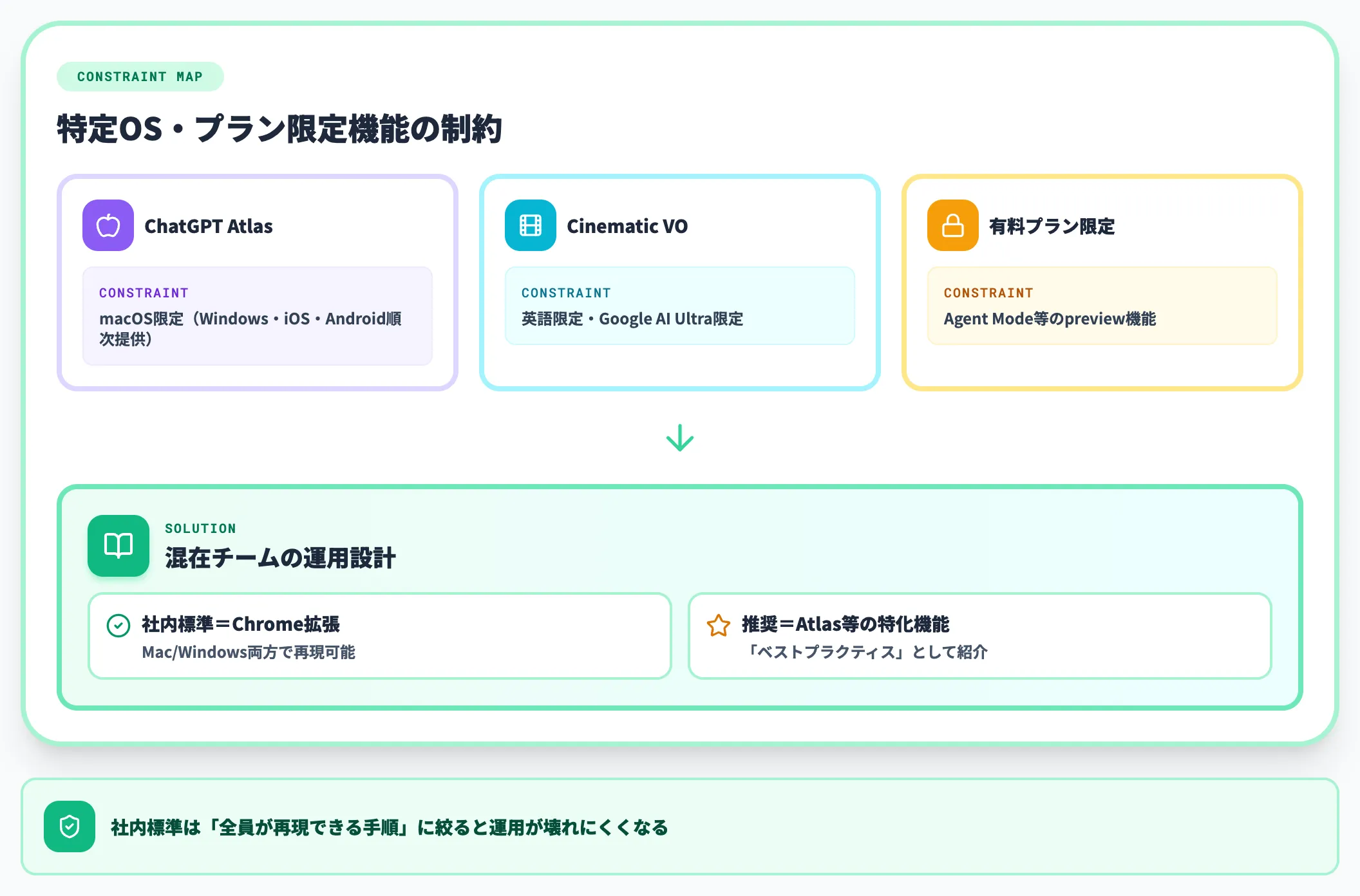Click the title 推奨＝Atlas等の特化機能

pos(846,624)
